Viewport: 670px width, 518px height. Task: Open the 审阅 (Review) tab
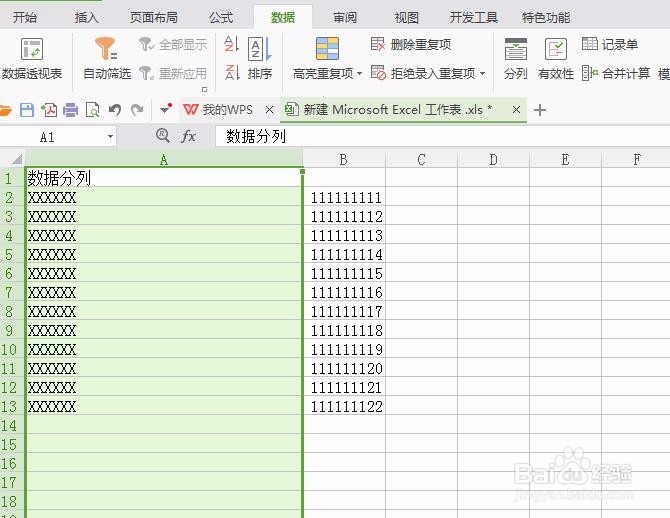[x=345, y=18]
